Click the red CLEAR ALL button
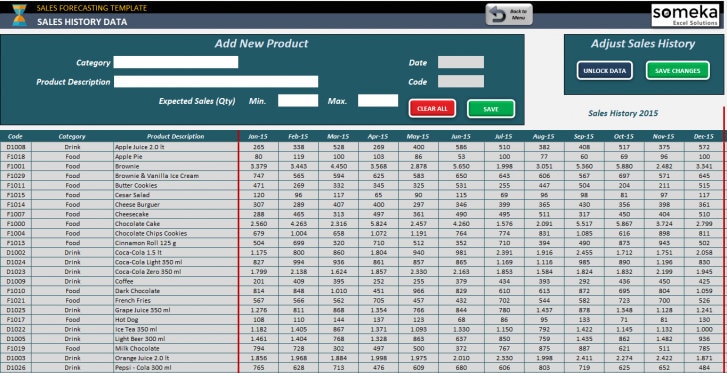727x373 pixels. (432, 109)
